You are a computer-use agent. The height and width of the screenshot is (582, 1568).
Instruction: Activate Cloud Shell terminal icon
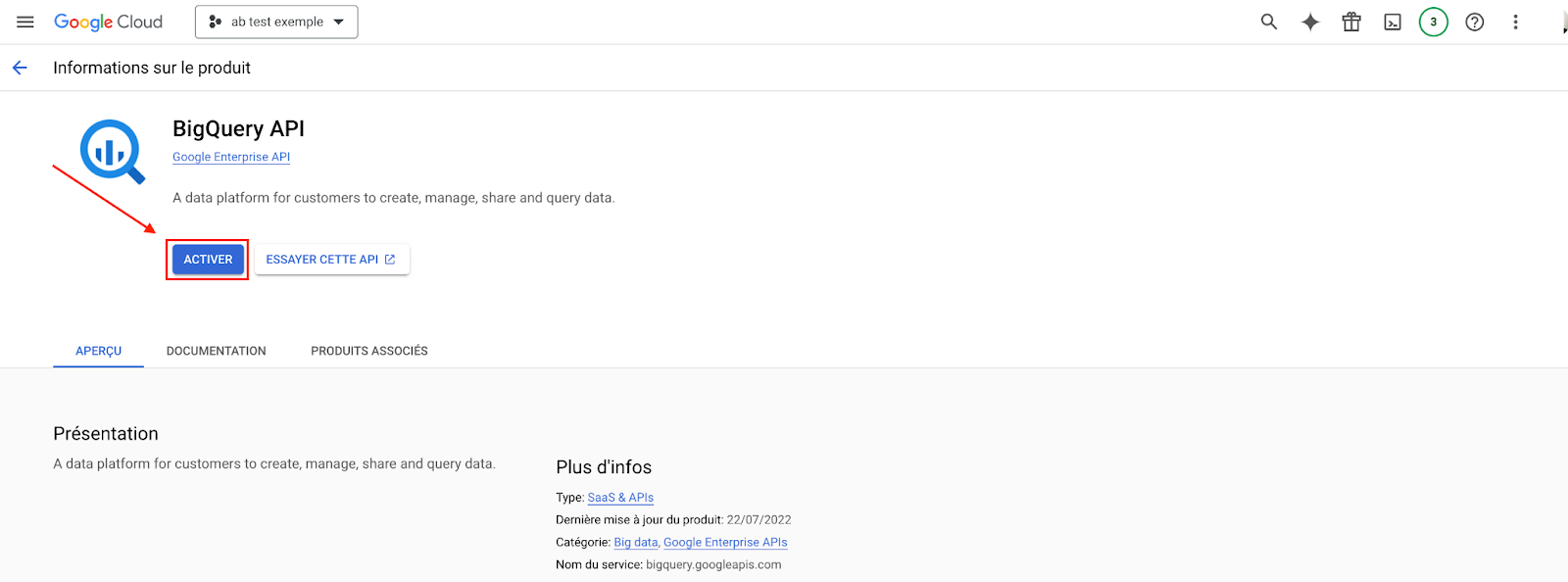click(1393, 22)
